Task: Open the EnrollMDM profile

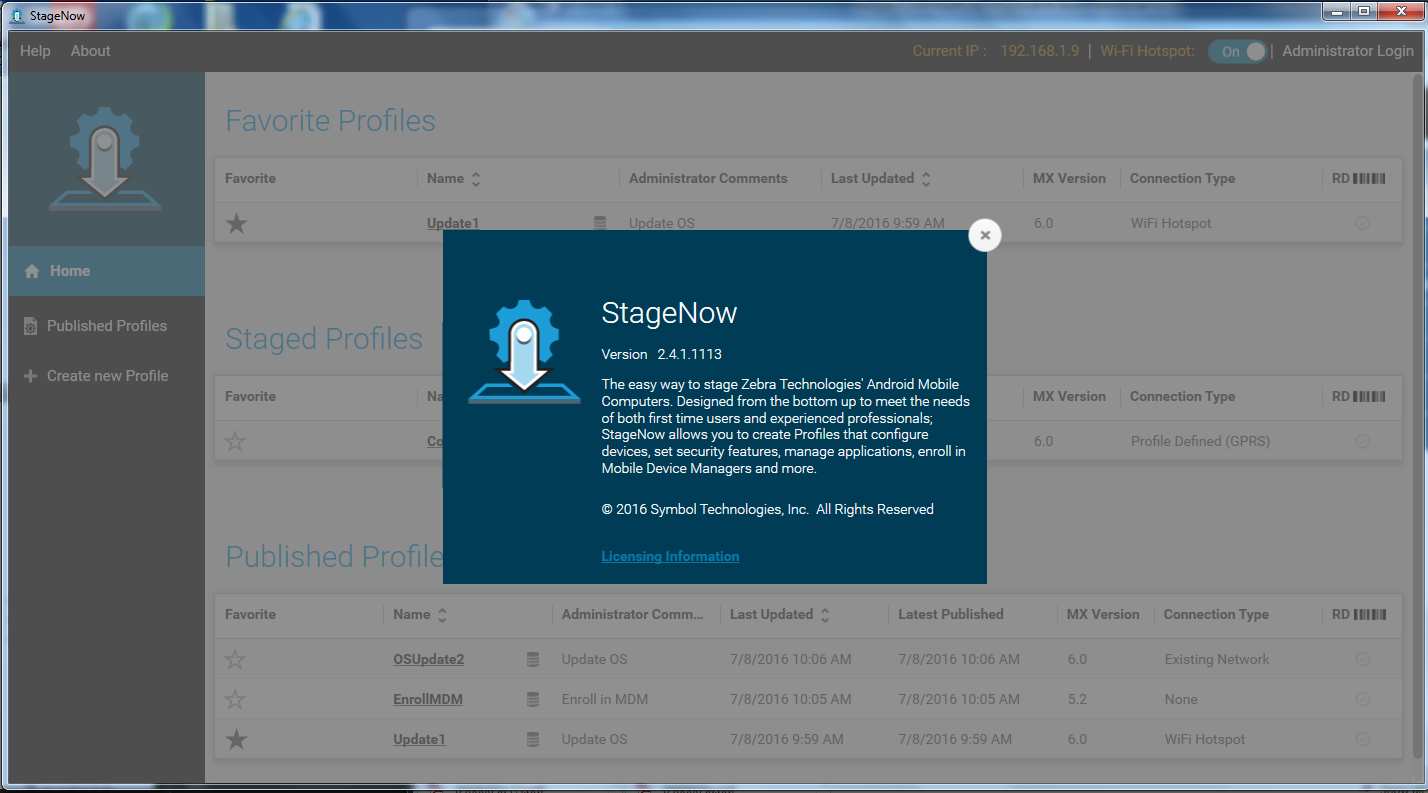Action: [x=428, y=699]
